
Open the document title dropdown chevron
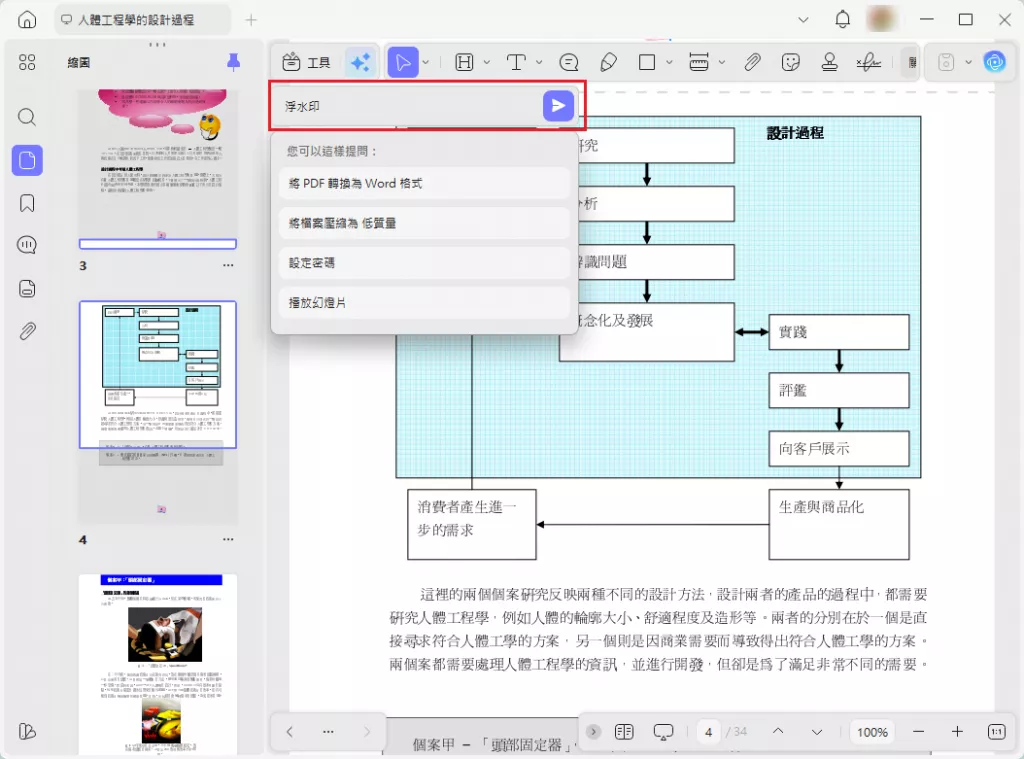804,19
